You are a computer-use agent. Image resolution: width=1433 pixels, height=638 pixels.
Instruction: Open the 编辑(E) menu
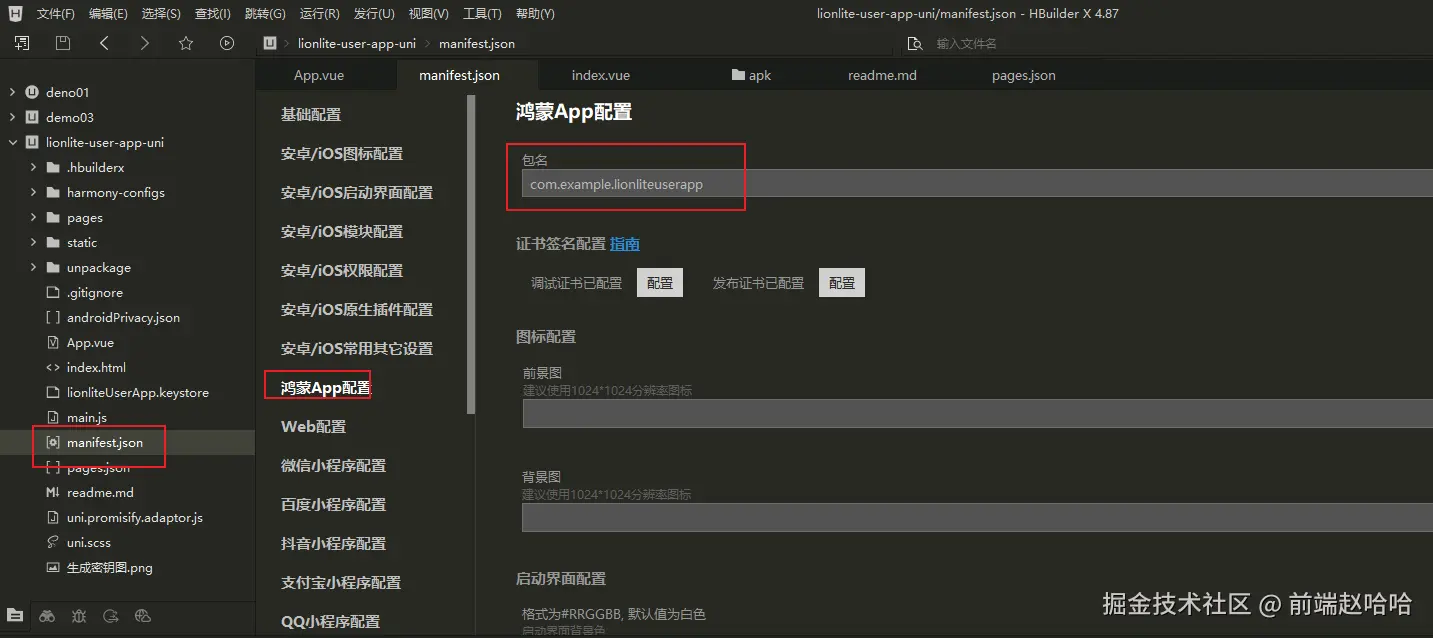click(108, 14)
